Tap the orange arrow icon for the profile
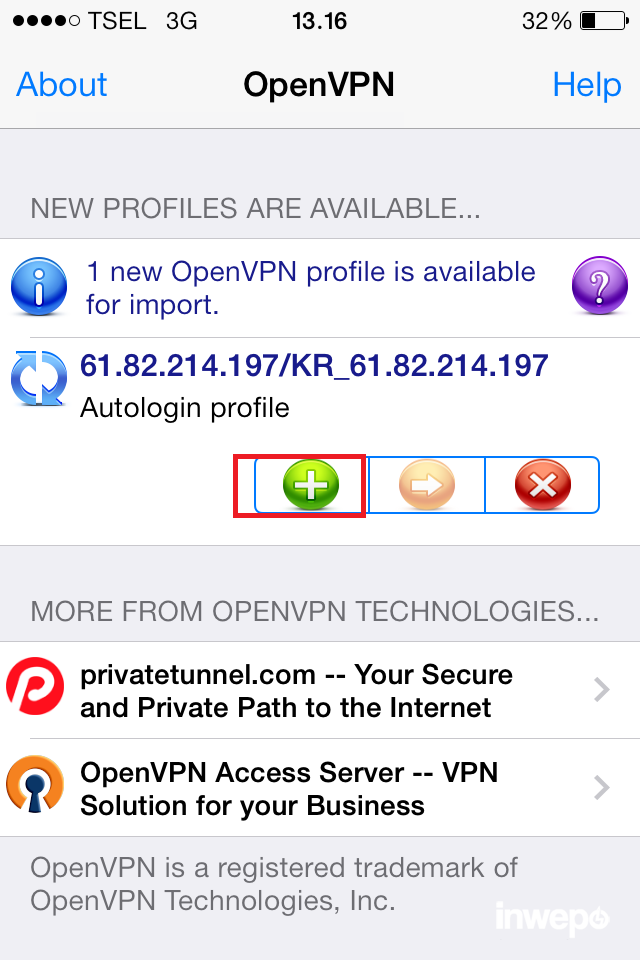Viewport: 640px width, 960px height. [426, 485]
